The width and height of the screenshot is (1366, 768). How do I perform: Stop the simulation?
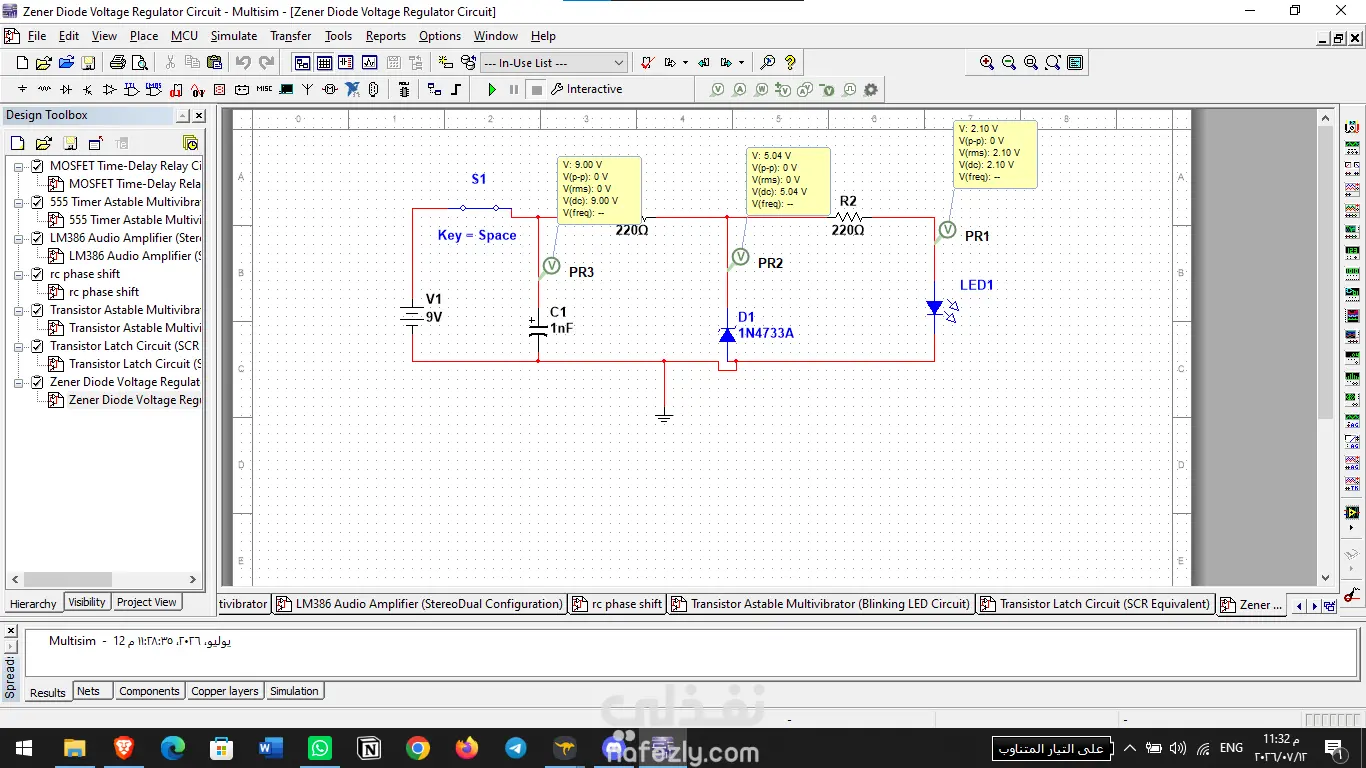click(x=536, y=89)
